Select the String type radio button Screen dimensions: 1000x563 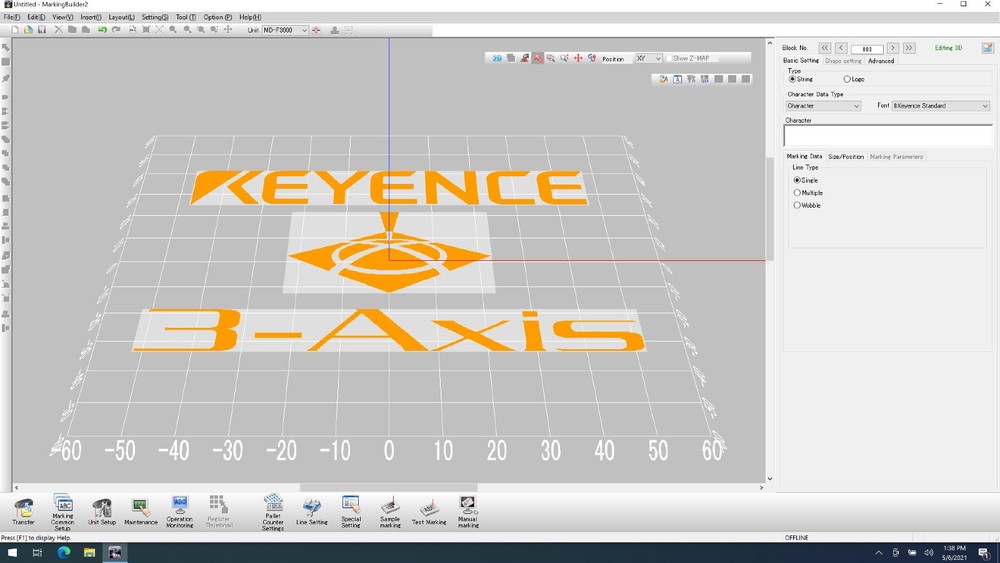click(x=793, y=79)
